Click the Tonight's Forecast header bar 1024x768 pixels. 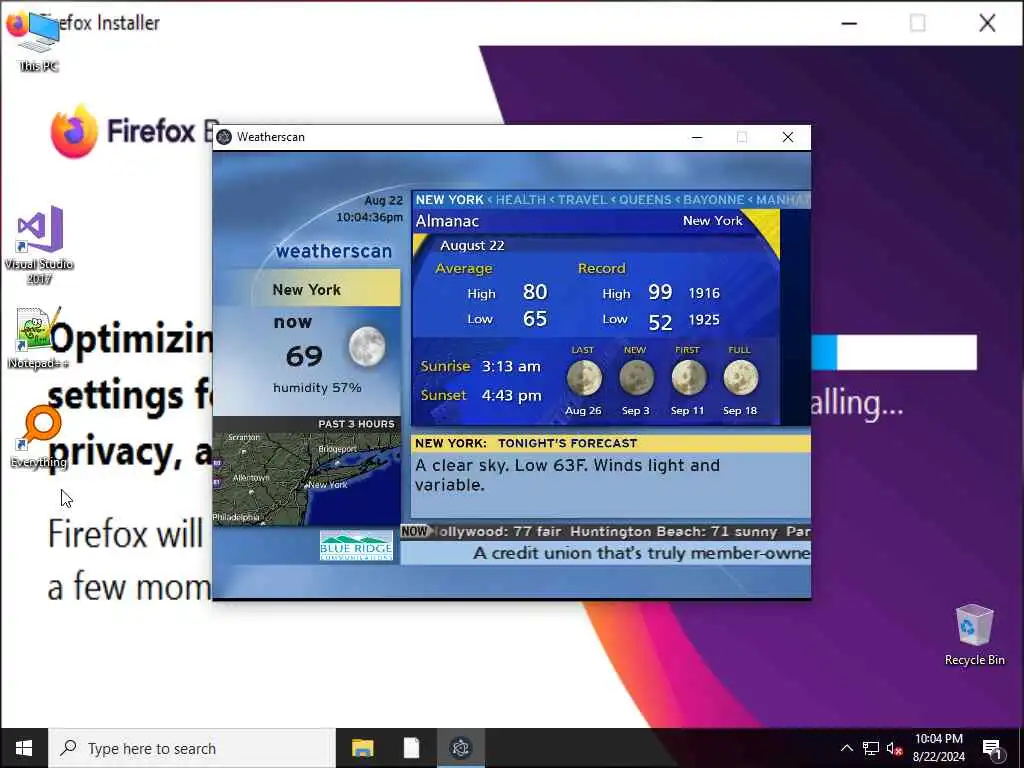click(x=611, y=443)
